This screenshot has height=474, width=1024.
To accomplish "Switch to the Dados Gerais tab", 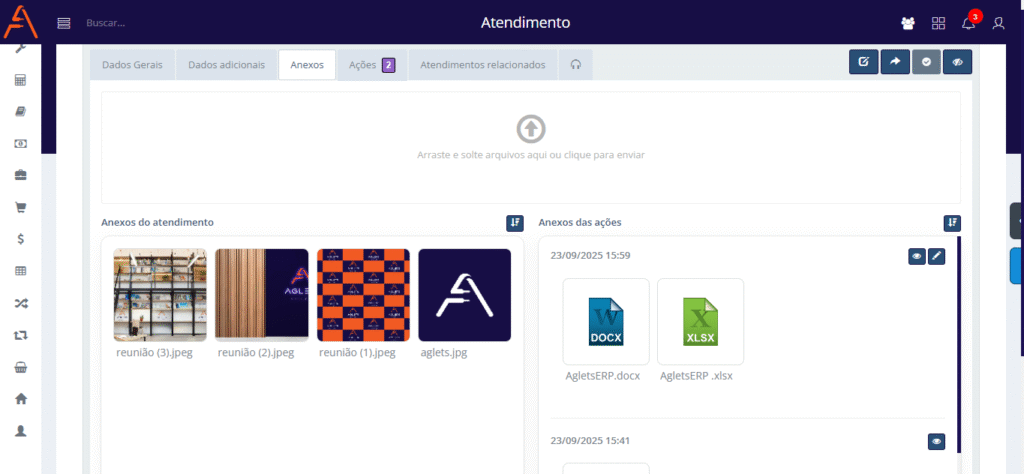I will [133, 65].
